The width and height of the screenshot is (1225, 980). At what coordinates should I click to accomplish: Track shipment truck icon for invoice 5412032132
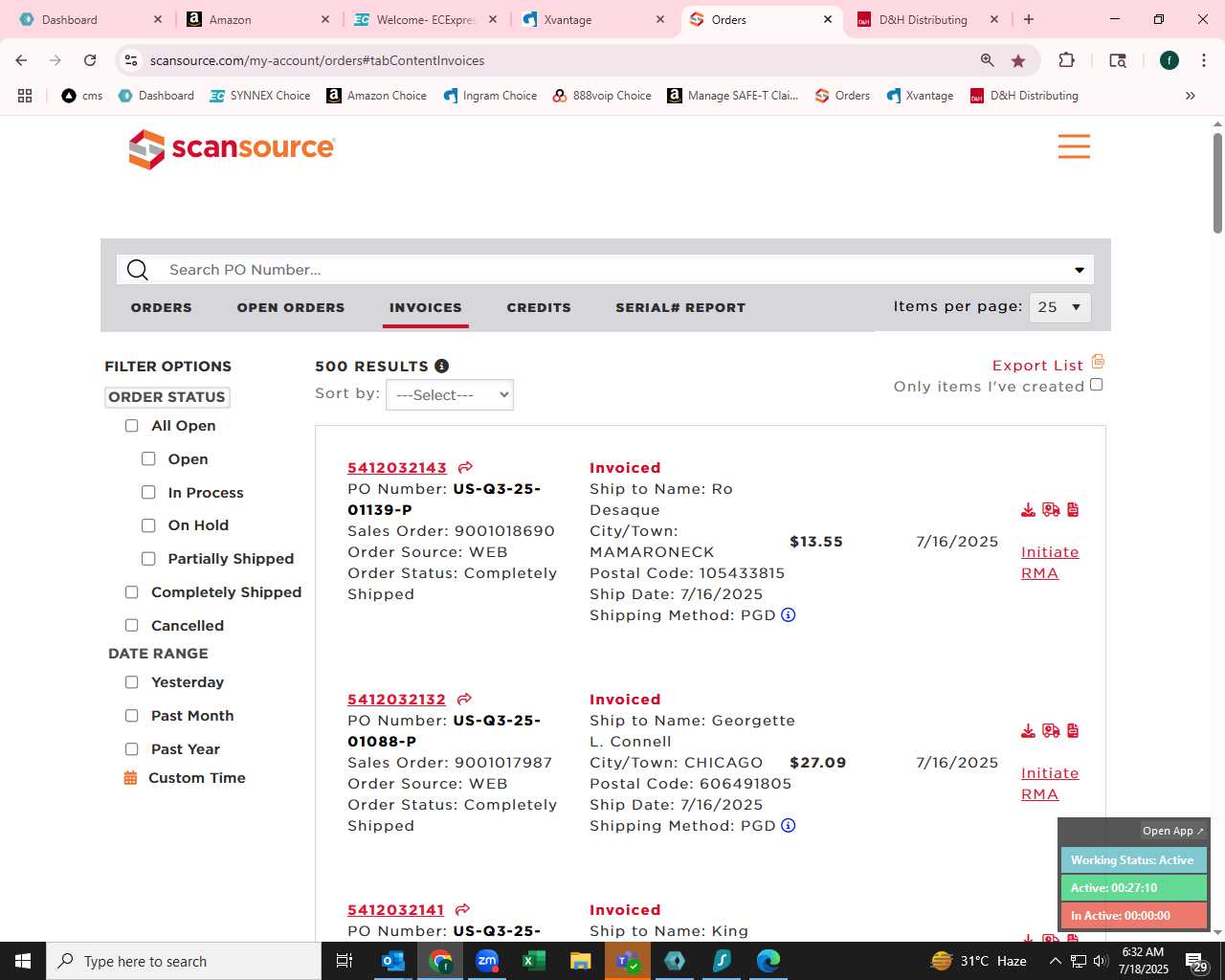pyautogui.click(x=1051, y=731)
